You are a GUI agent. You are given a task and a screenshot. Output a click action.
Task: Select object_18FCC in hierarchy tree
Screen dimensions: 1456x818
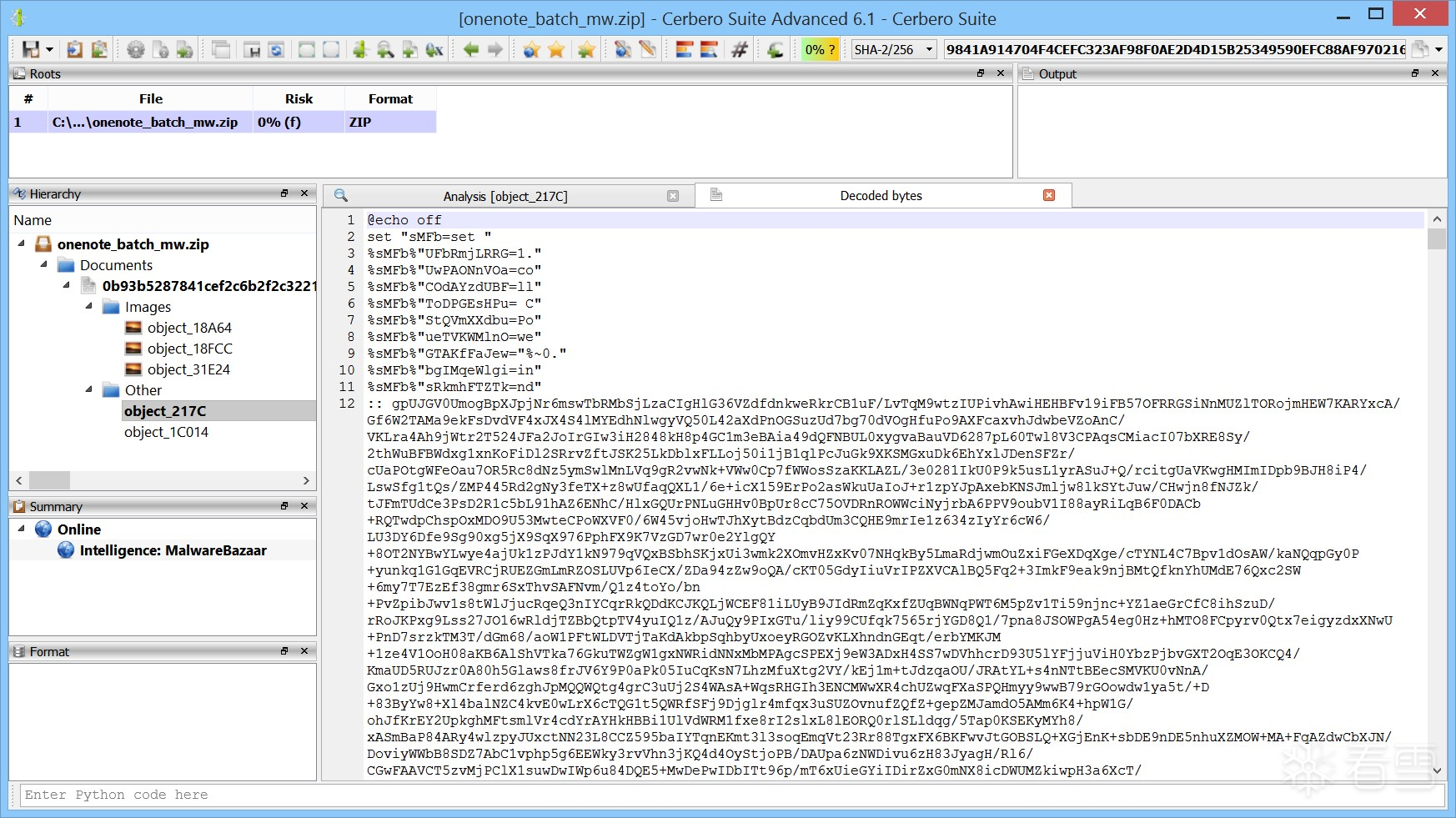pos(190,349)
